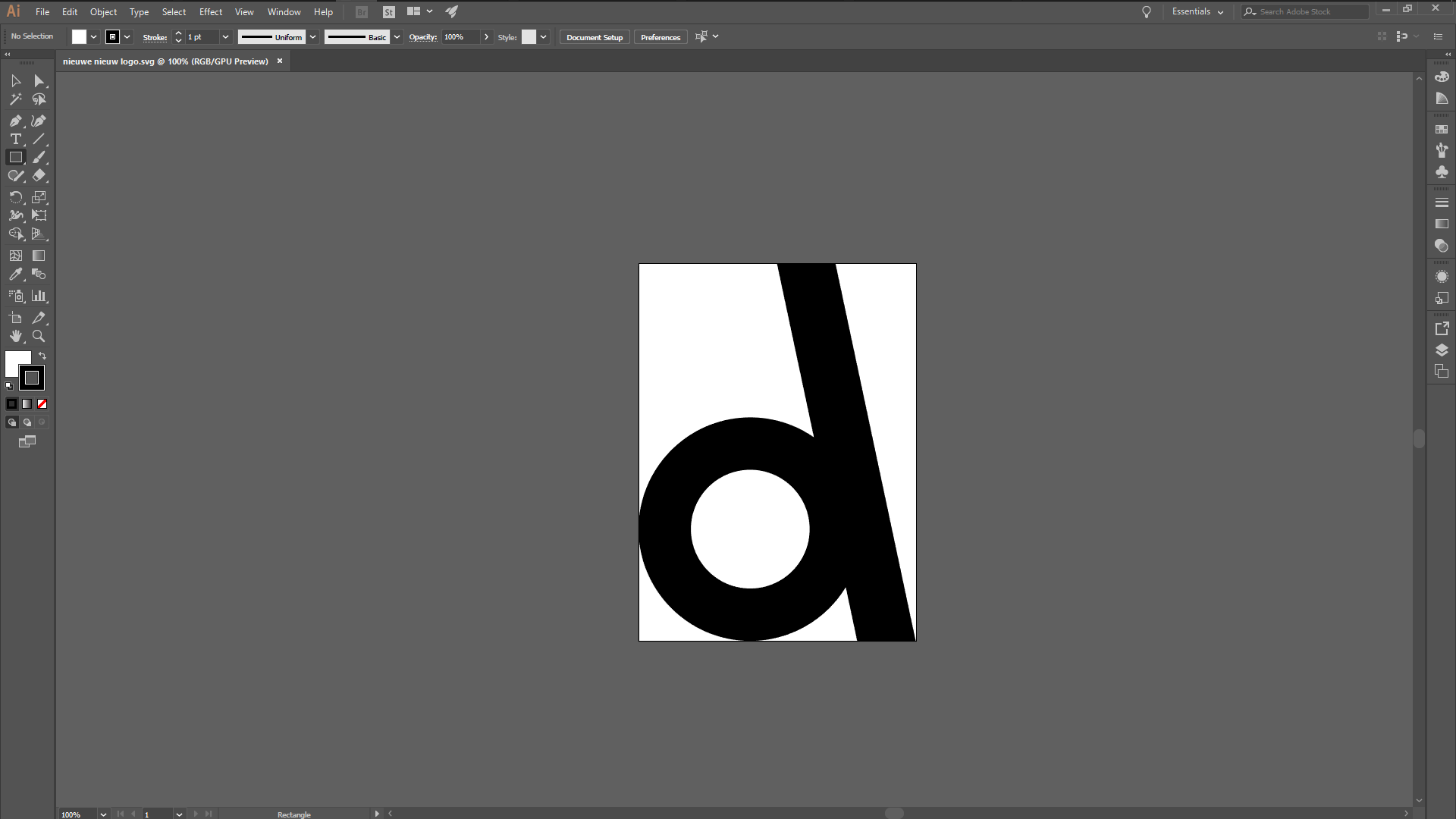
Task: Select the Magic Wand tool
Action: point(15,99)
